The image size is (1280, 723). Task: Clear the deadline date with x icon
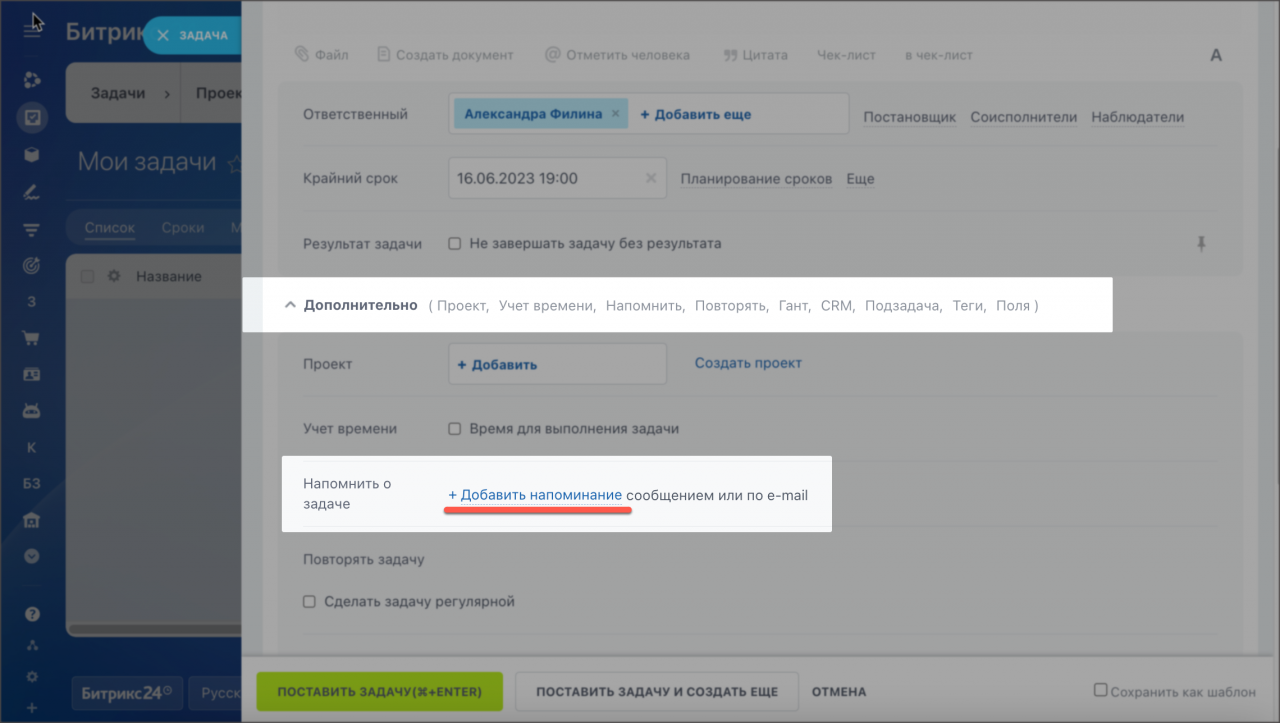(x=650, y=178)
